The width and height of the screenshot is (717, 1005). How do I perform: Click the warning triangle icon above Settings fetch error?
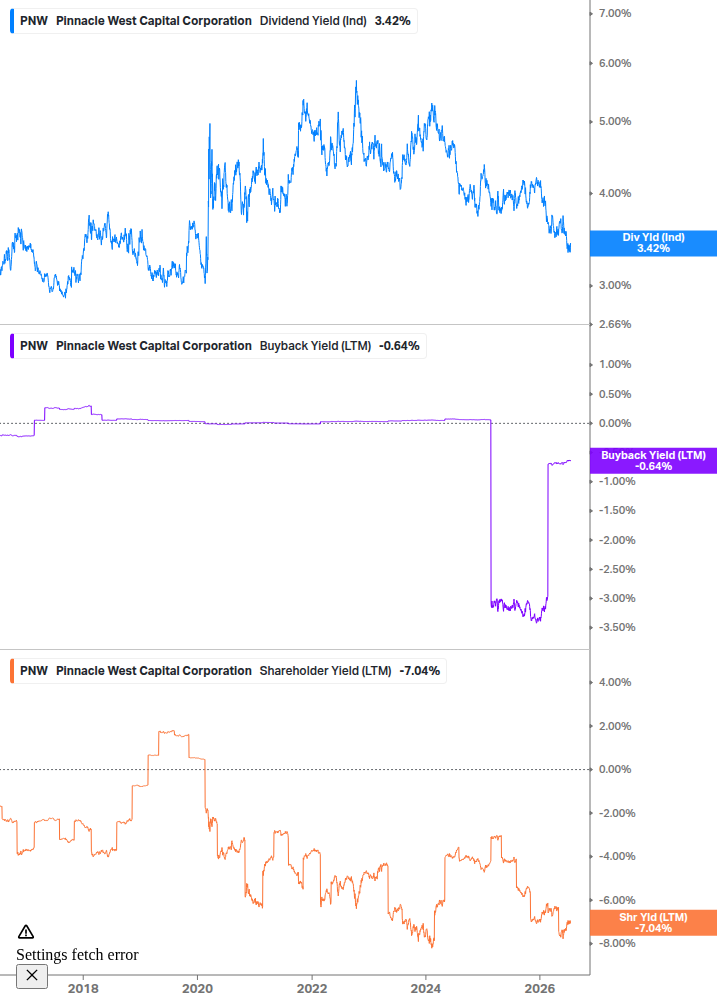(x=26, y=932)
